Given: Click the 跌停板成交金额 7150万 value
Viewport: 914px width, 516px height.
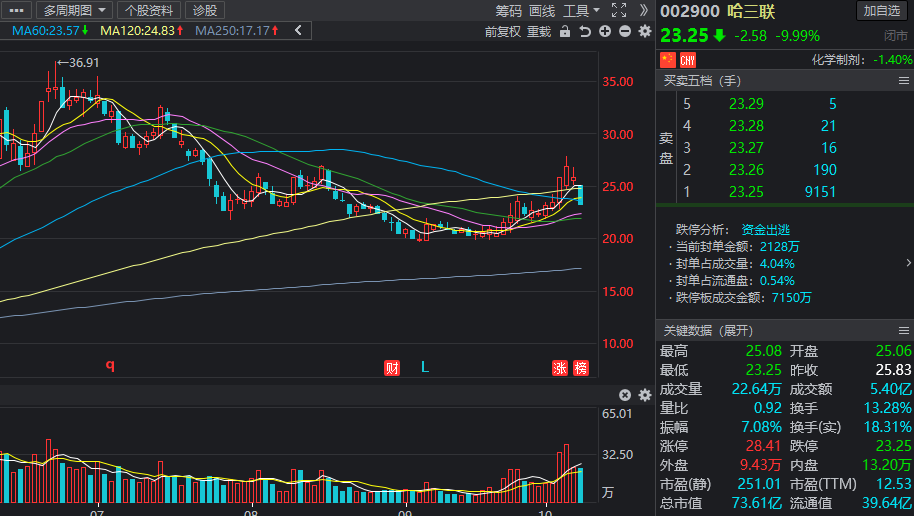Looking at the screenshot, I should (x=792, y=297).
